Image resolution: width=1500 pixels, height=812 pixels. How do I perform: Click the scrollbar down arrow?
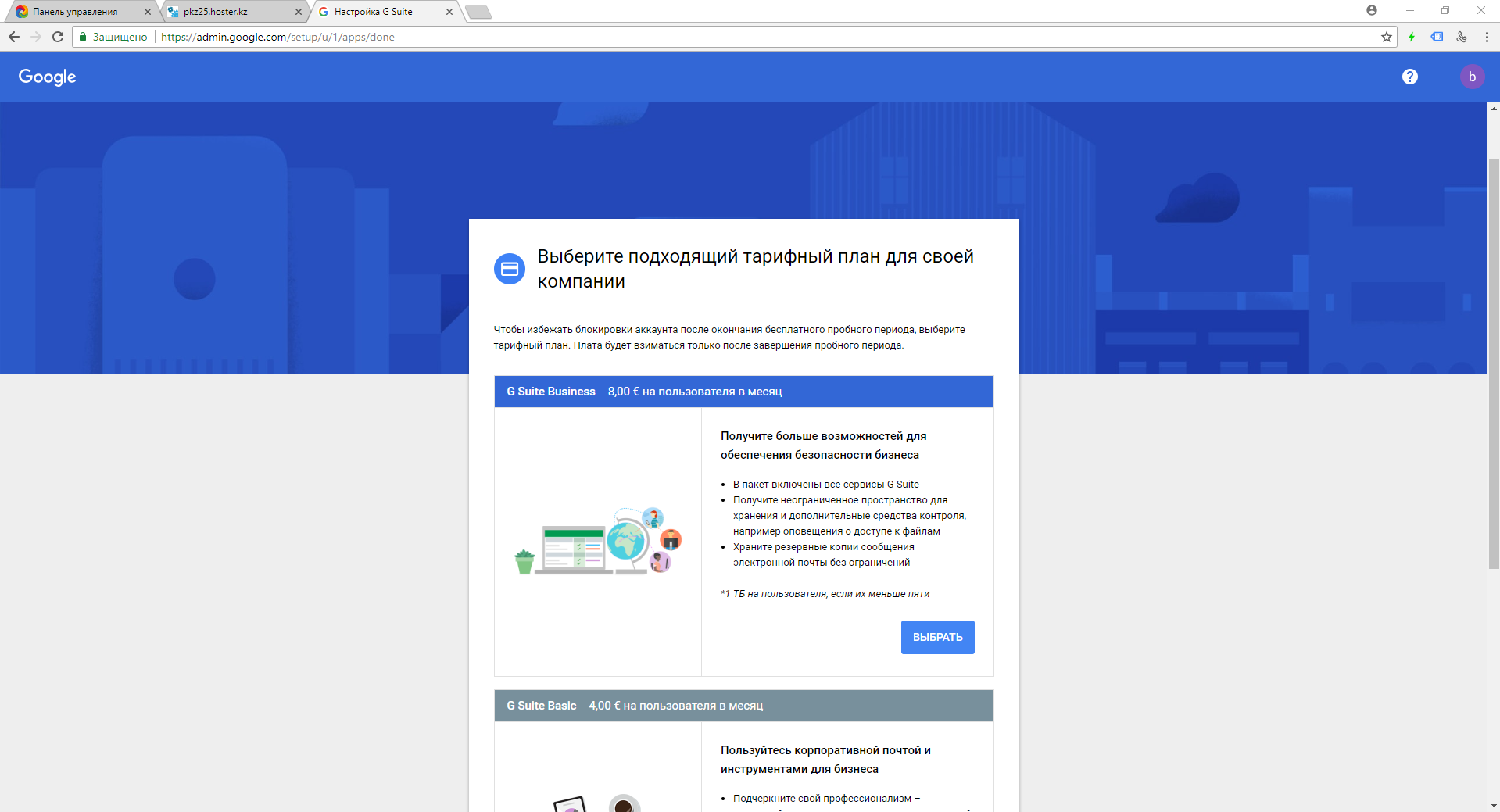point(1494,805)
